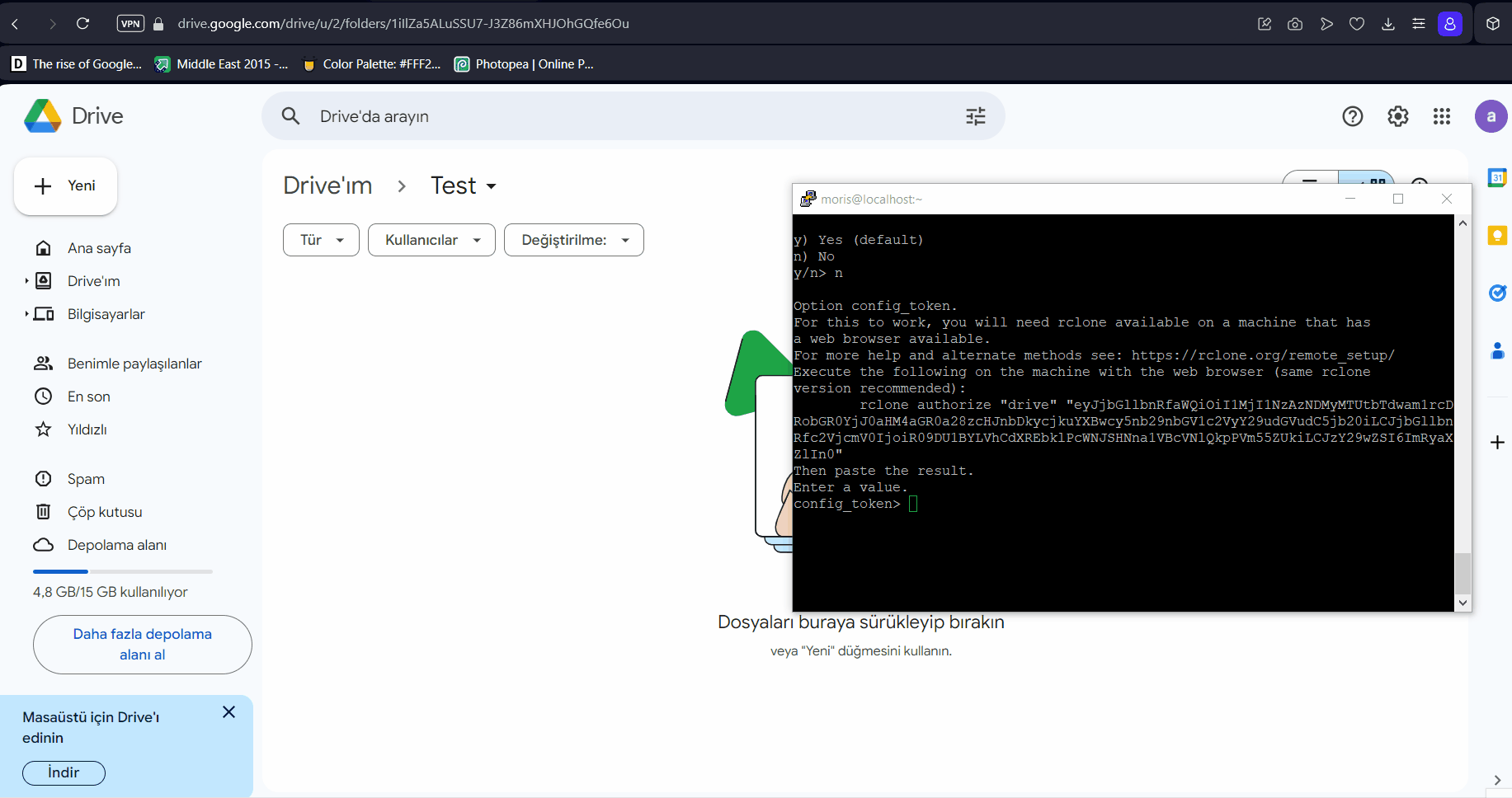Click the terminal scrollbar up arrow
Screen dimensions: 1512x798
pos(1463,223)
